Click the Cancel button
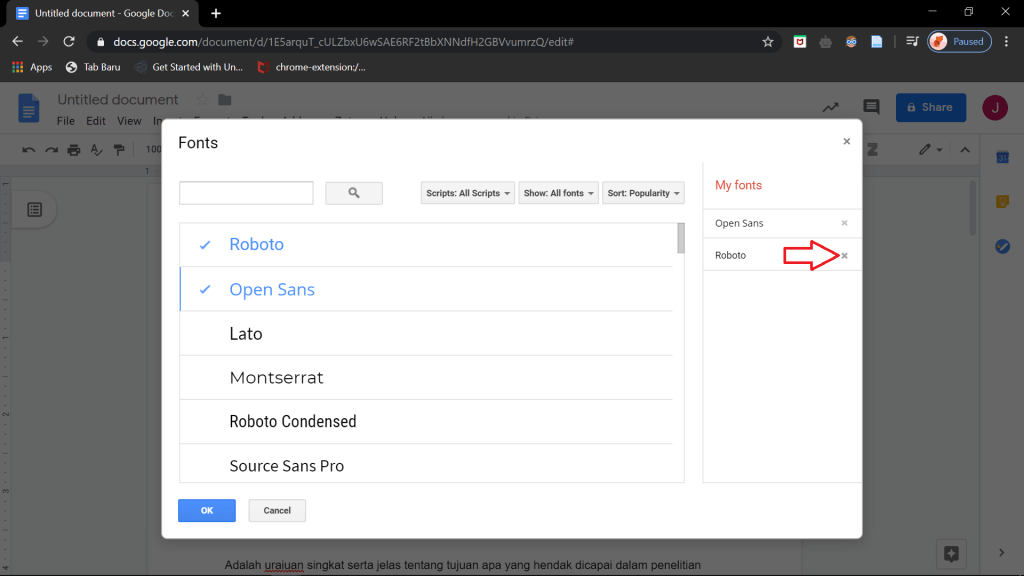The image size is (1024, 576). pyautogui.click(x=277, y=510)
